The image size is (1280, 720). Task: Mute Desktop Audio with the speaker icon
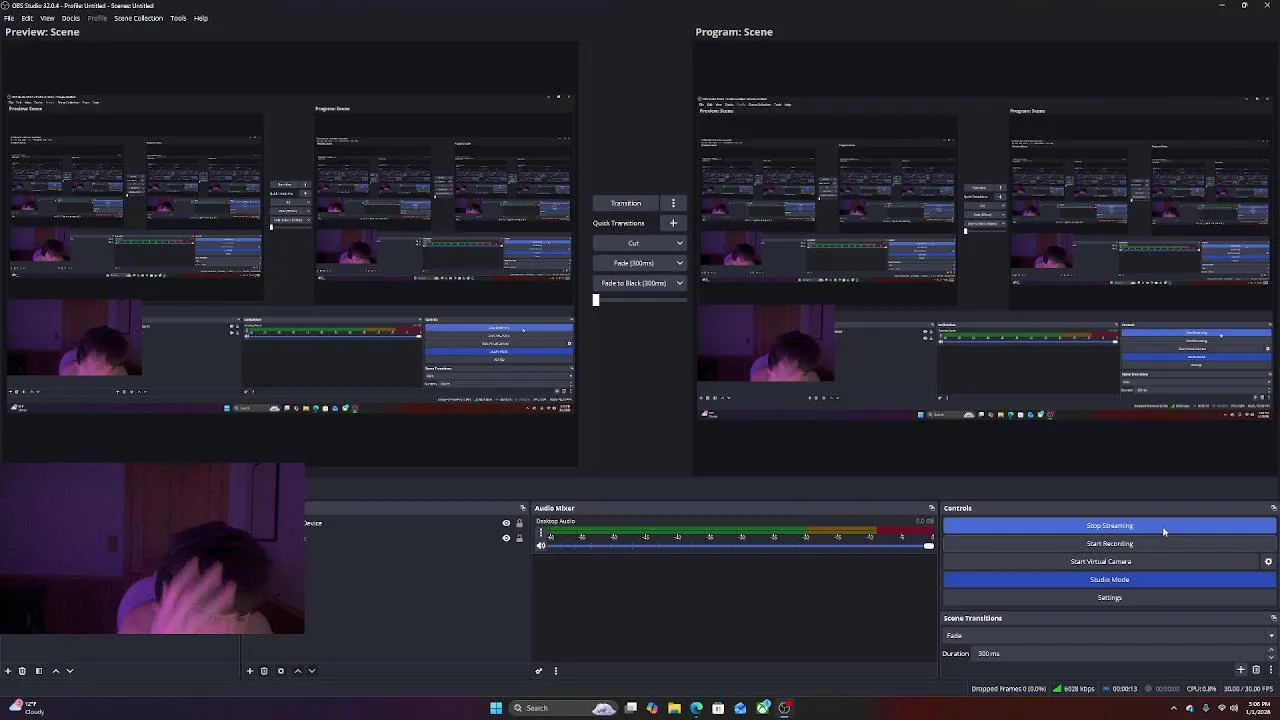coord(541,546)
